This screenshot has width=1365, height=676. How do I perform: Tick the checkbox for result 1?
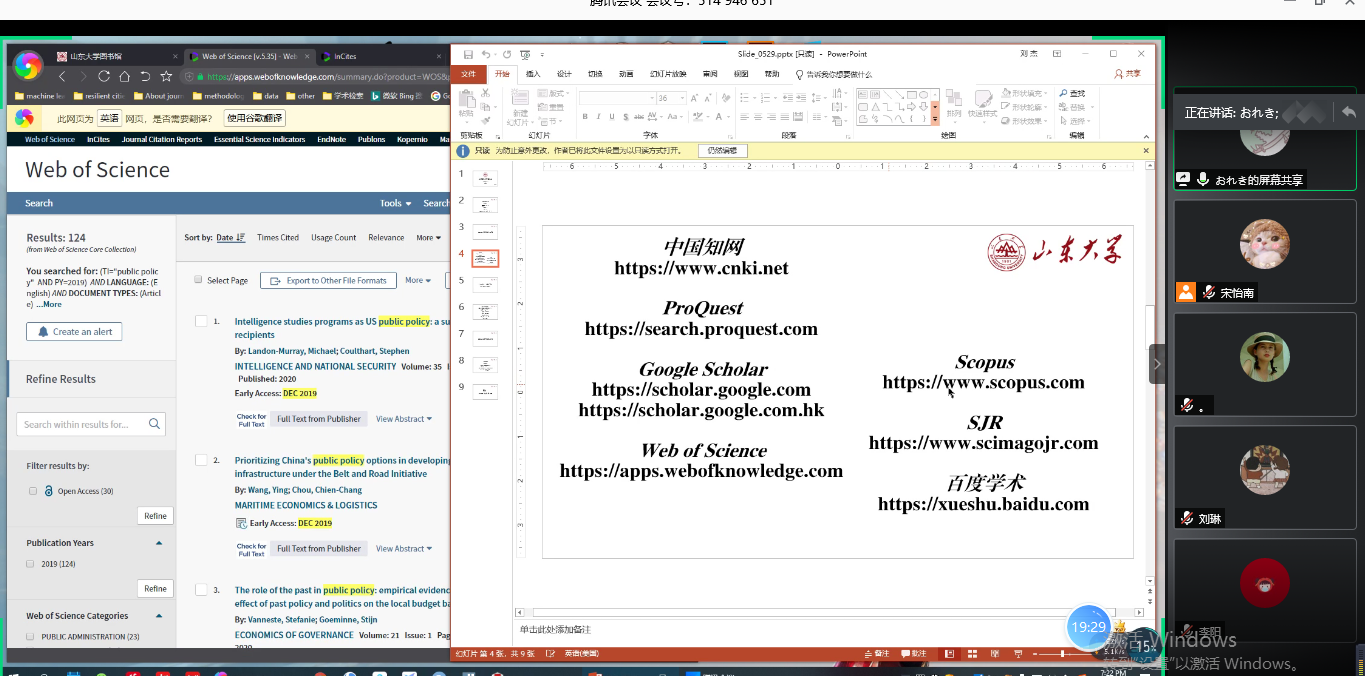201,321
